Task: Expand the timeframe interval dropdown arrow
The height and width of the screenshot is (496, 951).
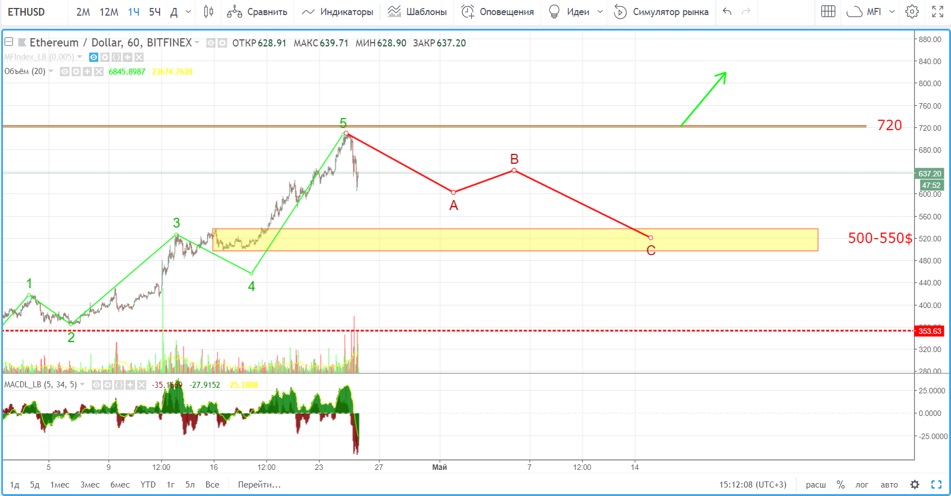Action: 189,12
